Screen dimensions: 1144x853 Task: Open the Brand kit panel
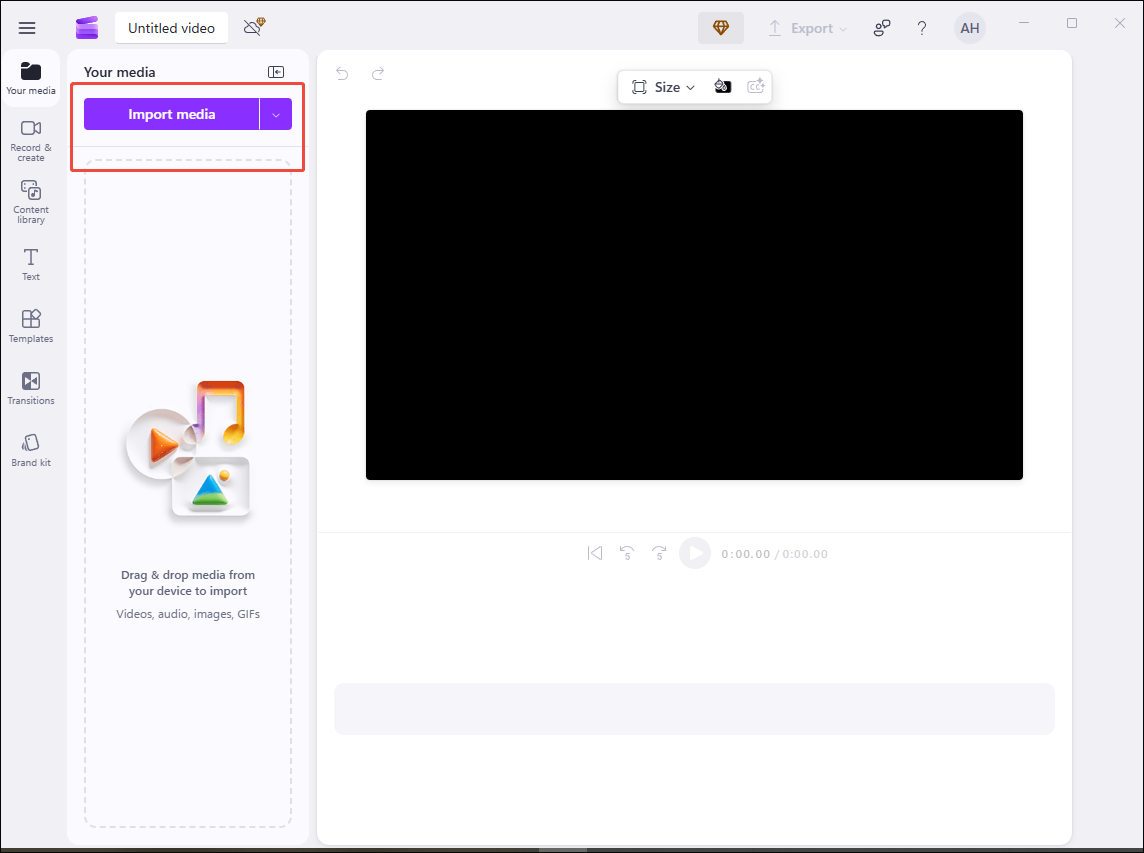coord(30,449)
